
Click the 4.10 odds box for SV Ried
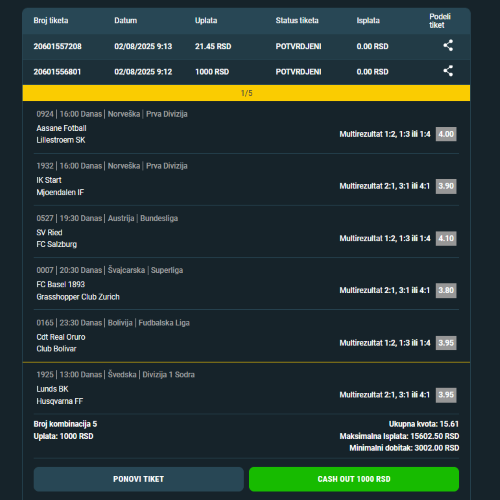coord(446,238)
